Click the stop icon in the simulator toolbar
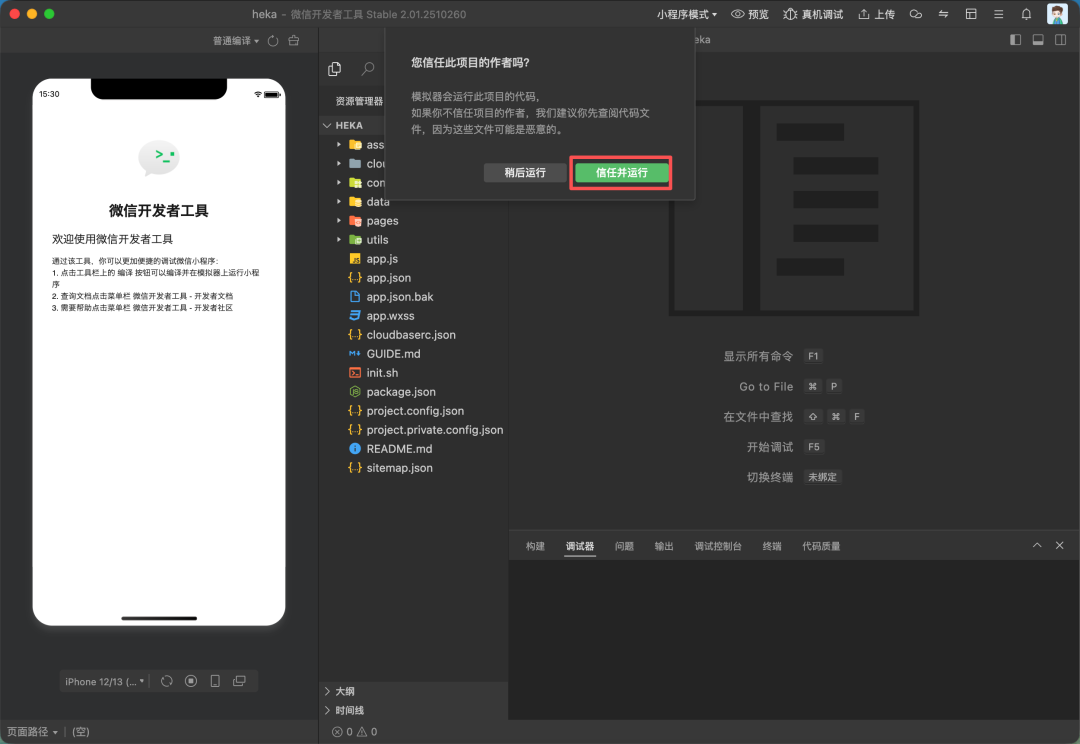This screenshot has height=744, width=1080. point(190,681)
